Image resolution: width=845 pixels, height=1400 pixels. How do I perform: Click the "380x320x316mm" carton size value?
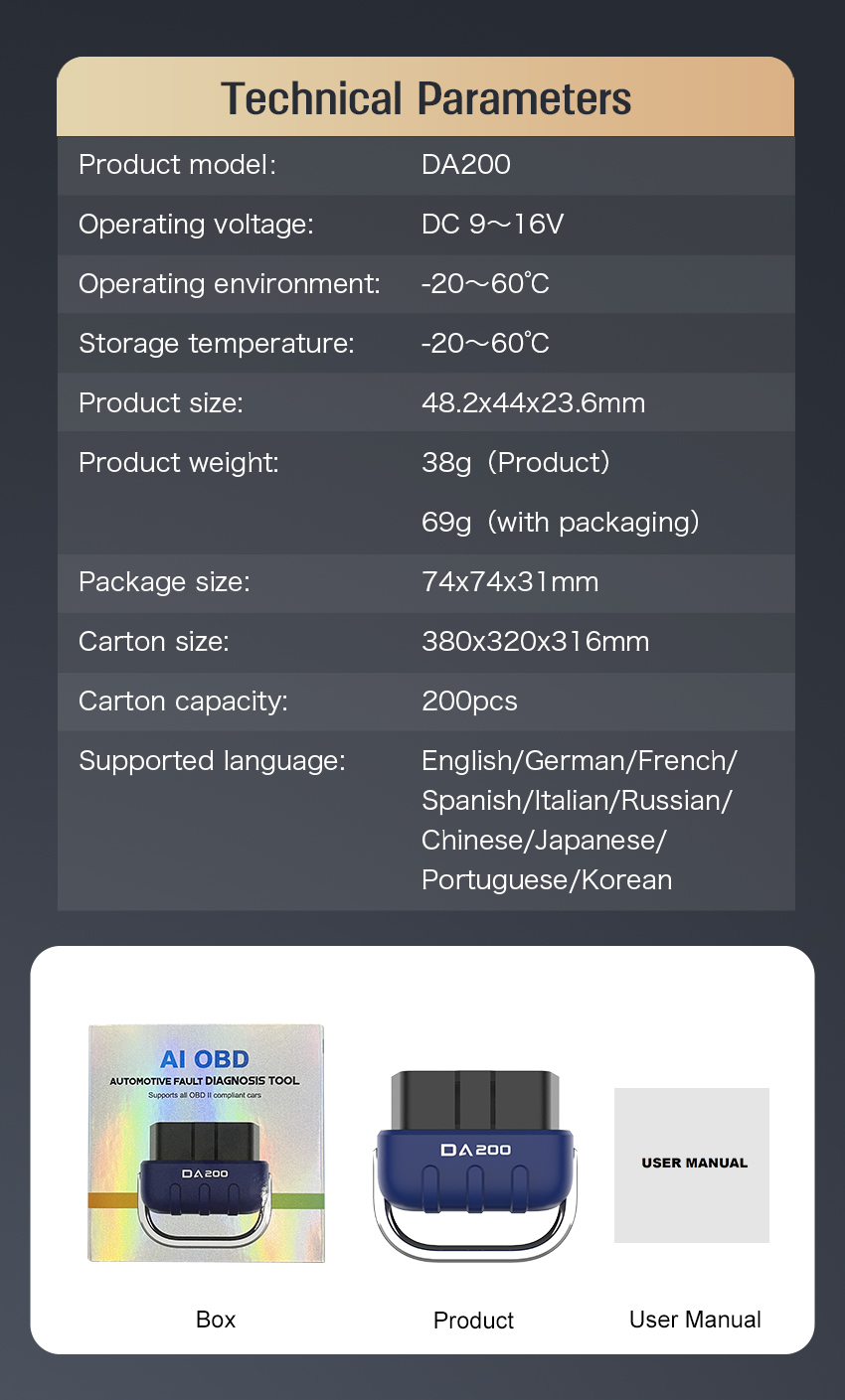tap(535, 642)
